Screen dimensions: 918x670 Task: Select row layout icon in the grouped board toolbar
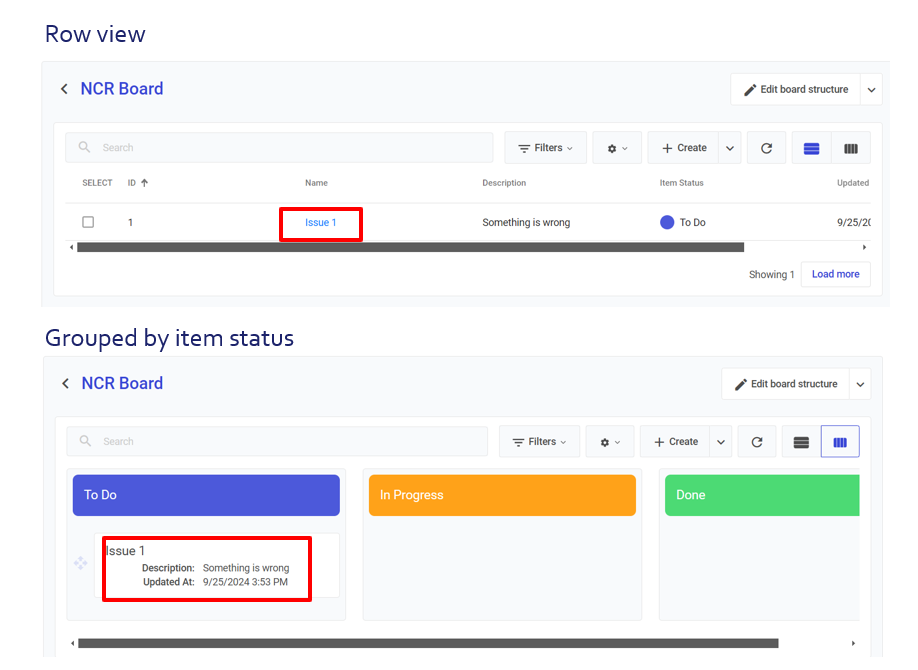pos(800,442)
